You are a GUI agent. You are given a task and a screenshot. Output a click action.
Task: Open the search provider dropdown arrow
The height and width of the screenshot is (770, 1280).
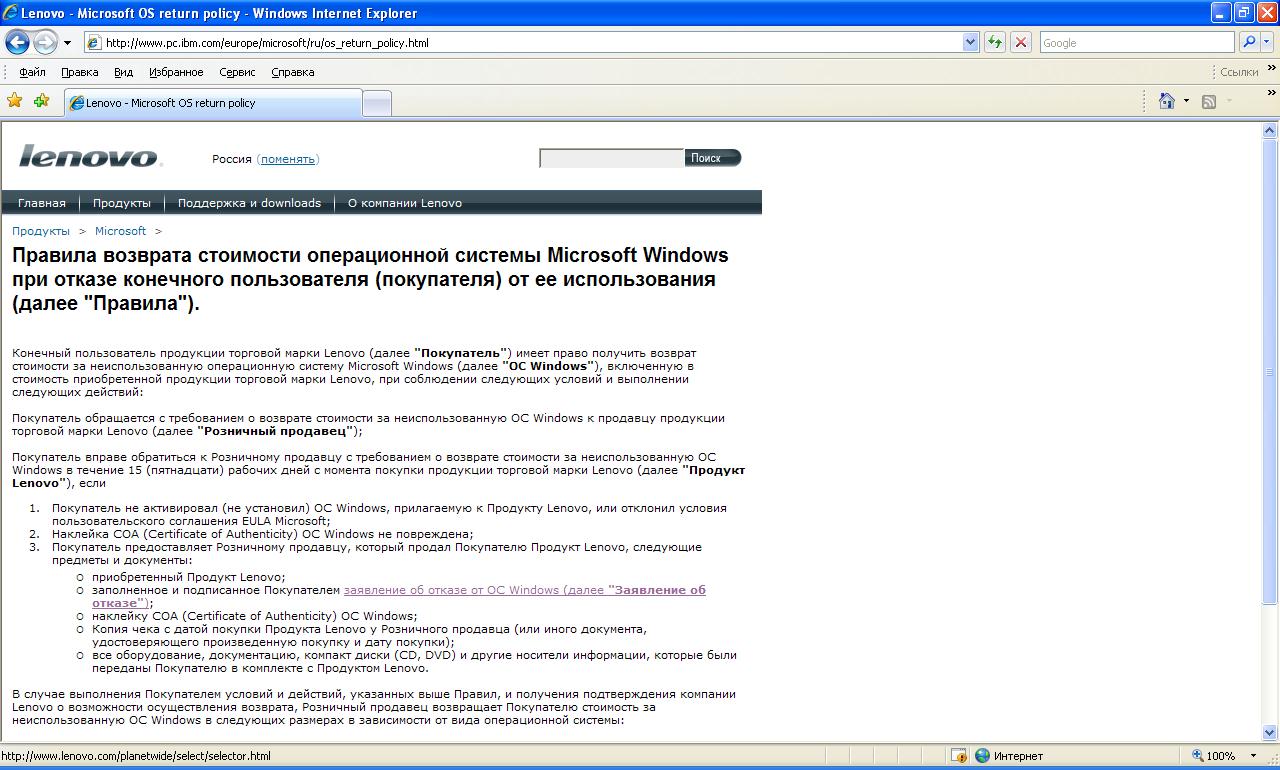pos(1268,43)
